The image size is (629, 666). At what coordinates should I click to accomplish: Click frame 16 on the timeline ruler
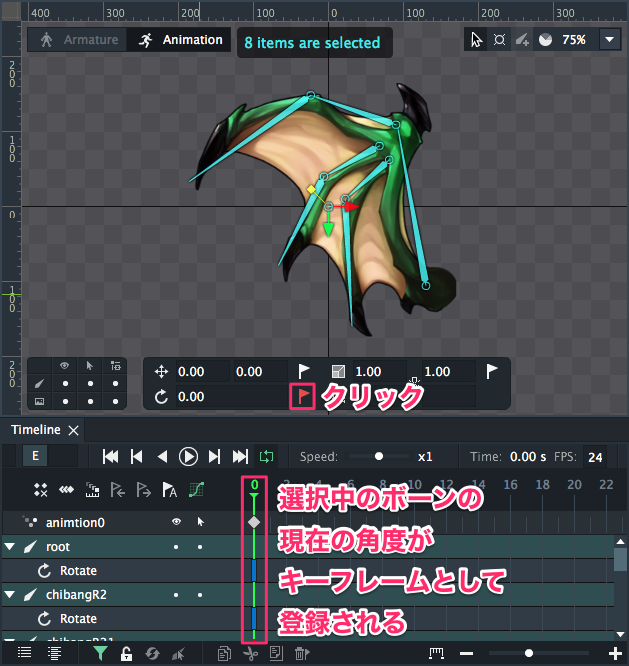click(x=511, y=485)
